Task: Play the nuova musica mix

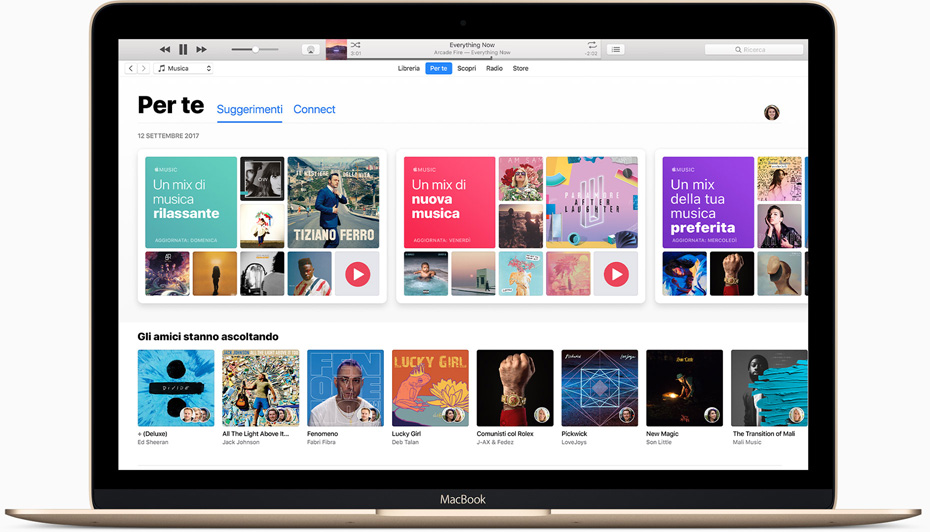Action: [616, 274]
